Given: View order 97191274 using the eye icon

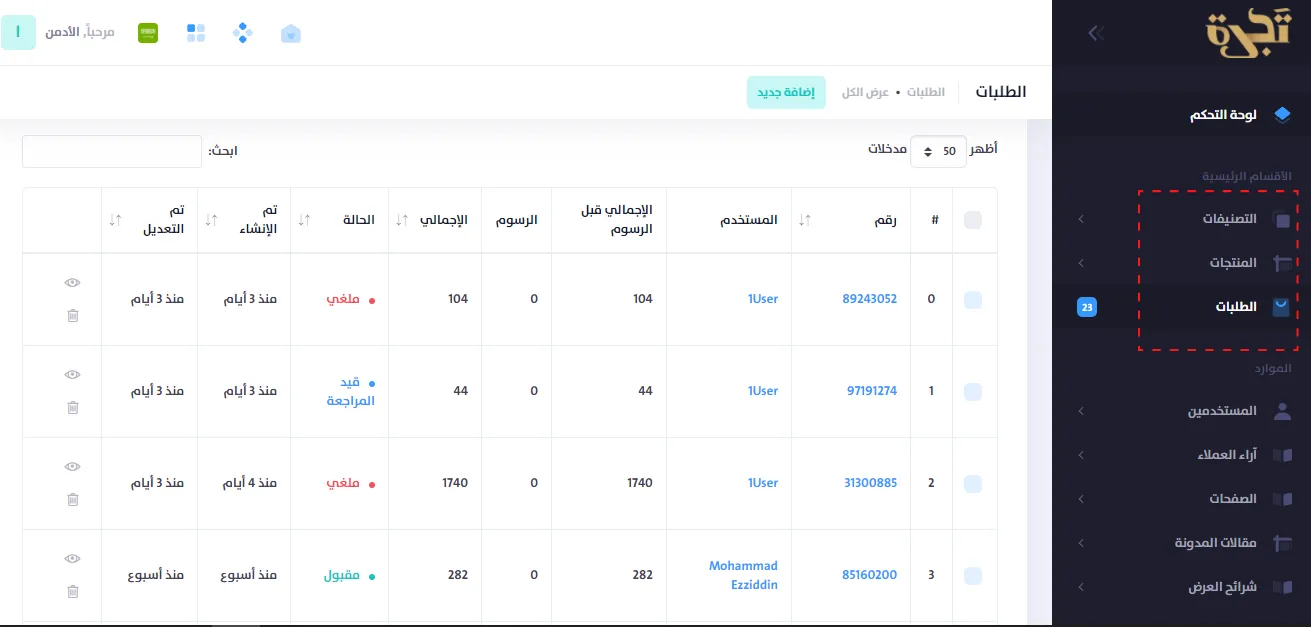Looking at the screenshot, I should (71, 374).
